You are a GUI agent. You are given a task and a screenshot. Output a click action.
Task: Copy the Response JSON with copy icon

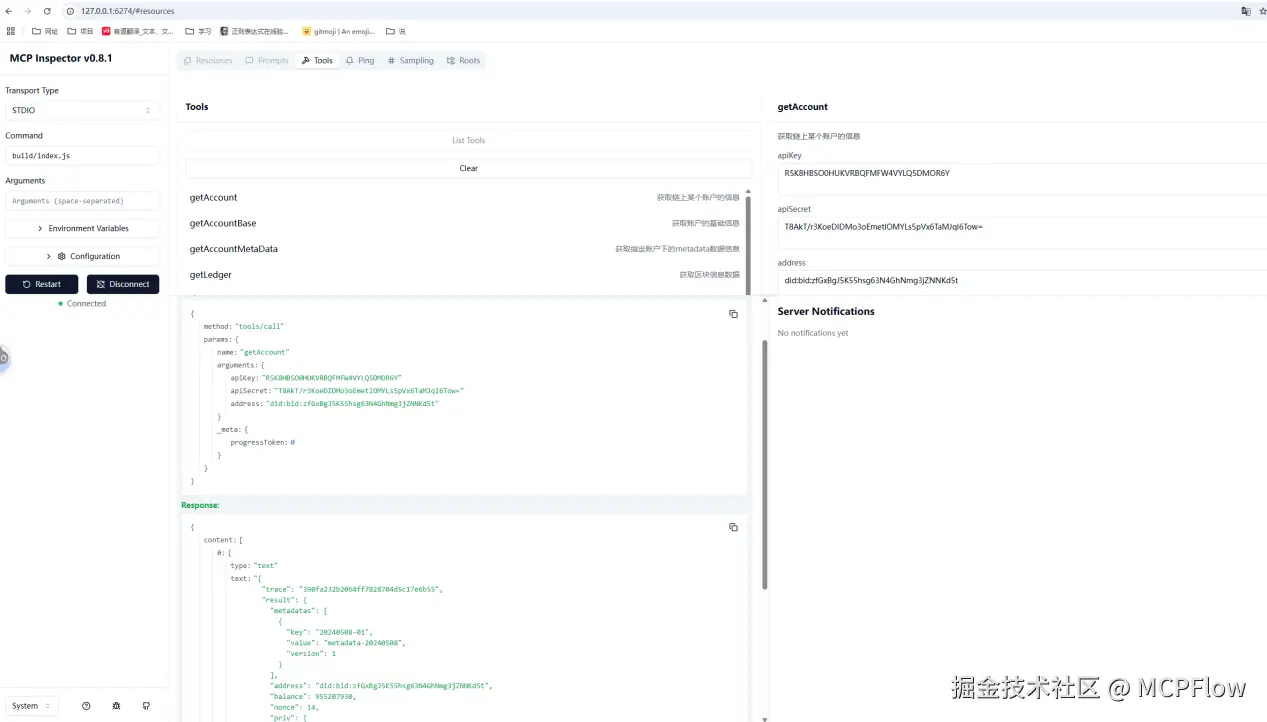(733, 527)
